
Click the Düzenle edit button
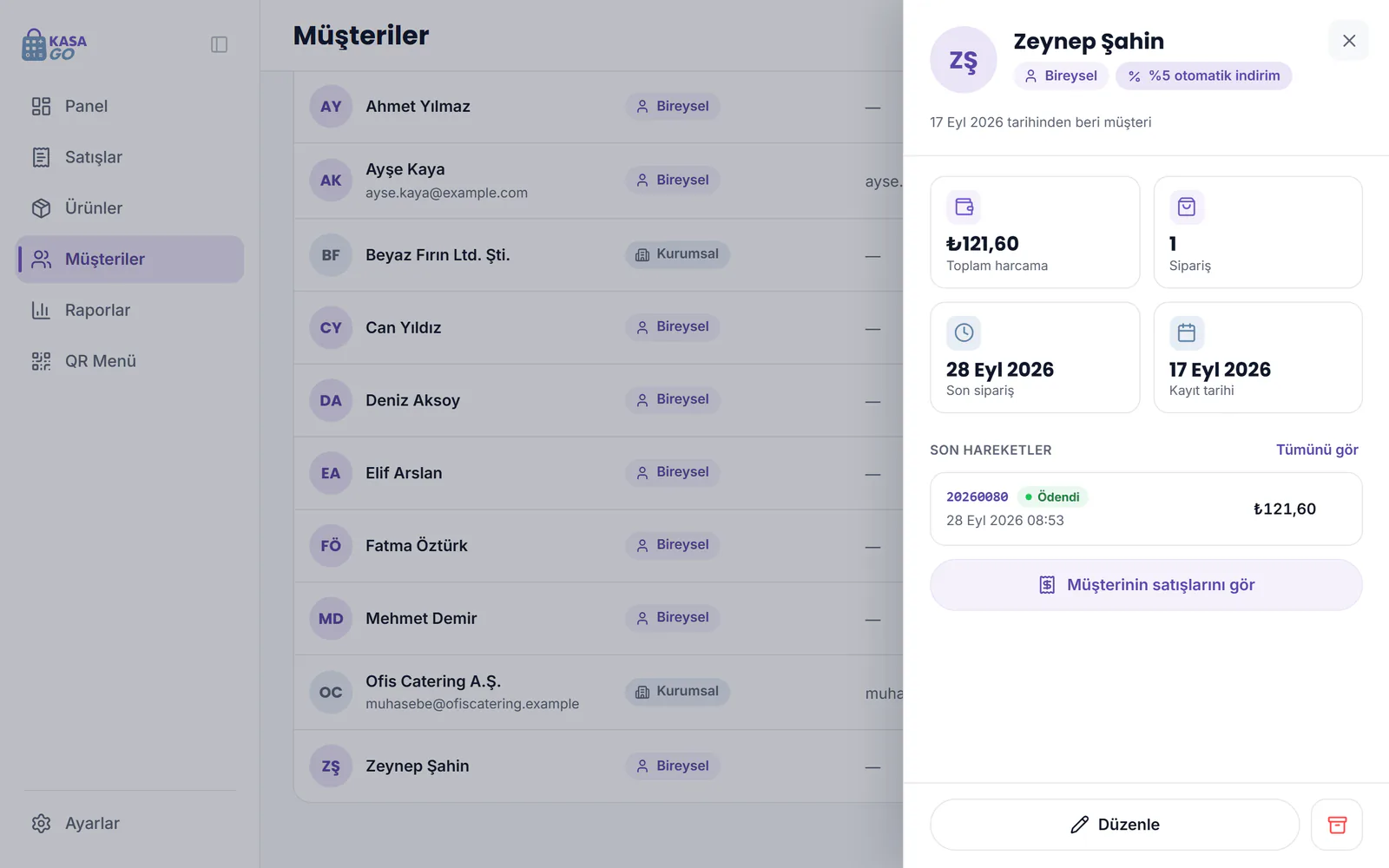coord(1115,825)
